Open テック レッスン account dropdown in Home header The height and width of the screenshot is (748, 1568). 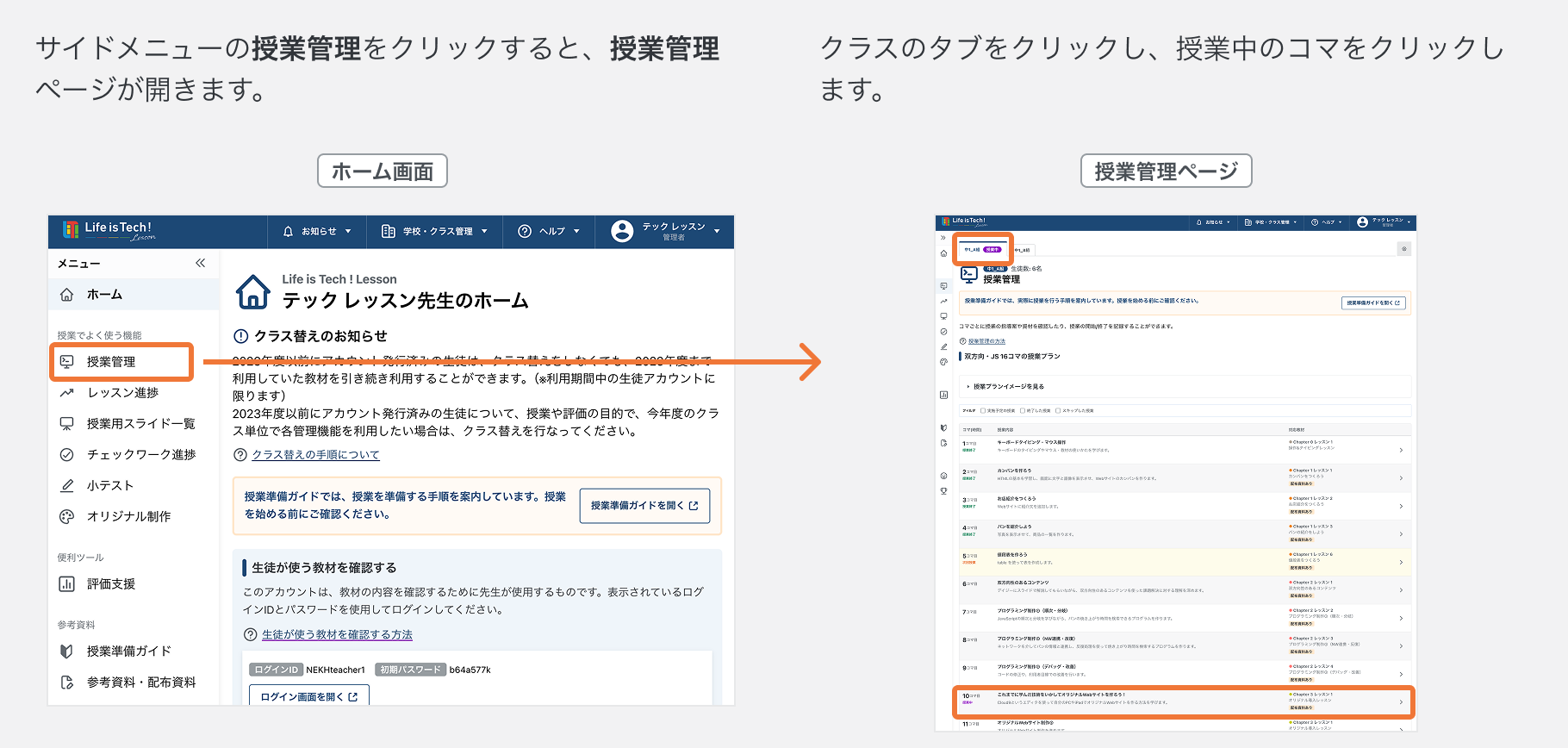[665, 231]
